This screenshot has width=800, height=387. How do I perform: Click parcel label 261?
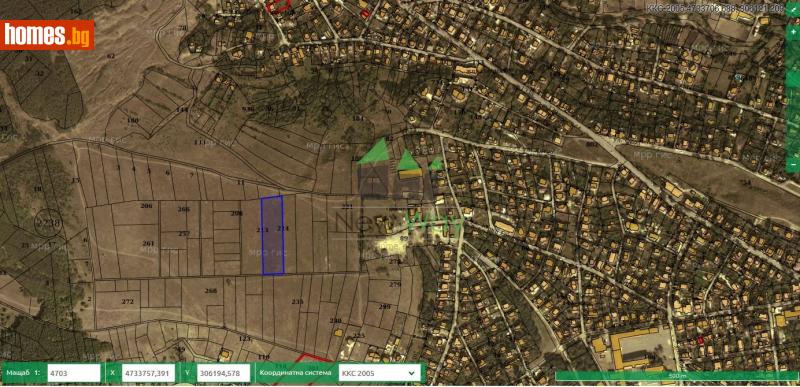pyautogui.click(x=148, y=243)
